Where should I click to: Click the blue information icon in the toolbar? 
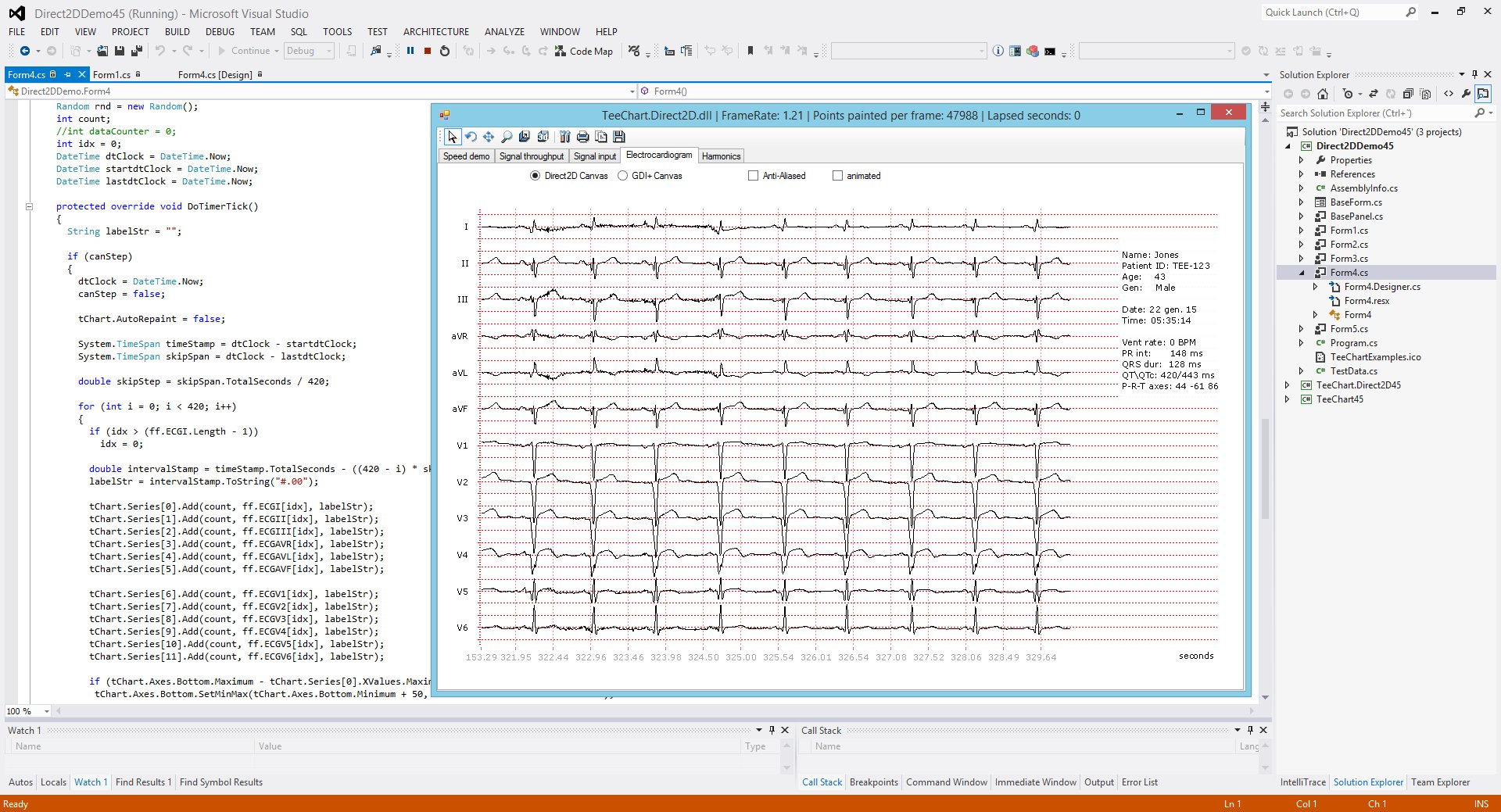point(998,51)
